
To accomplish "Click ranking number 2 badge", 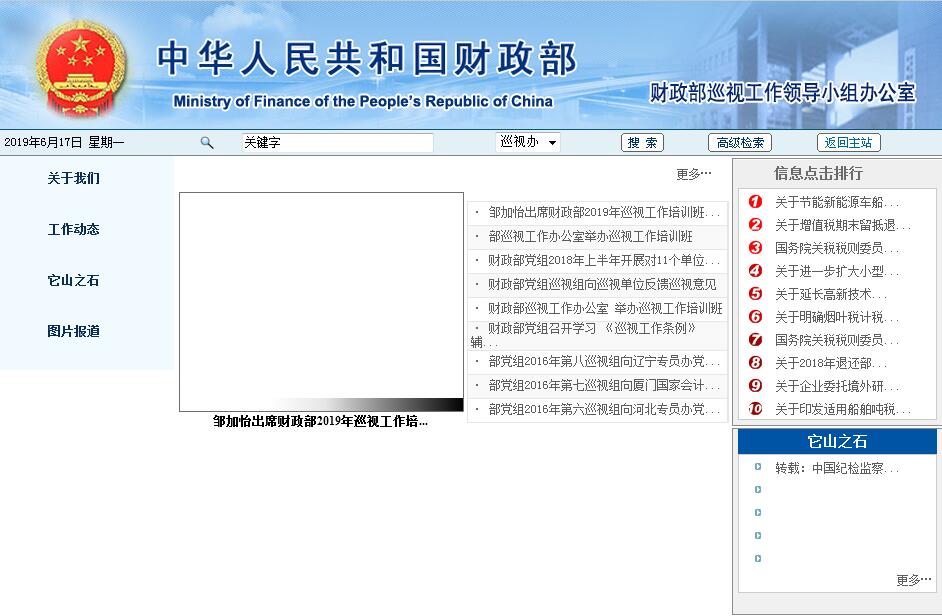I will [x=755, y=225].
